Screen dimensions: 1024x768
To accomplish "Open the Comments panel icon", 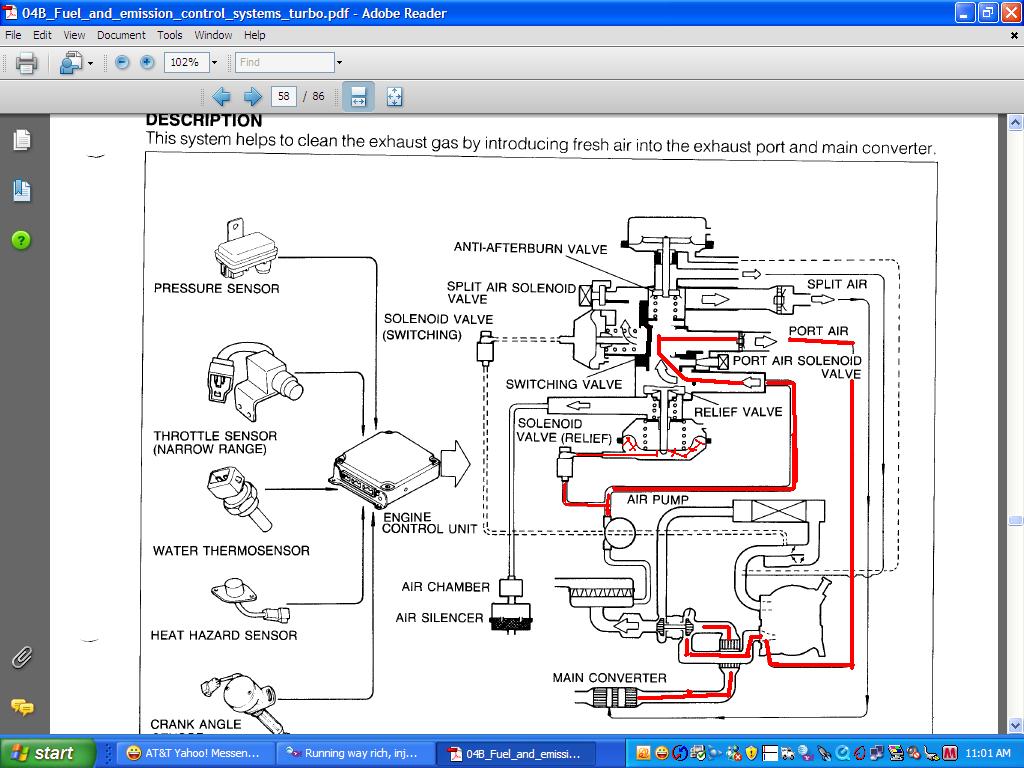I will pos(22,706).
